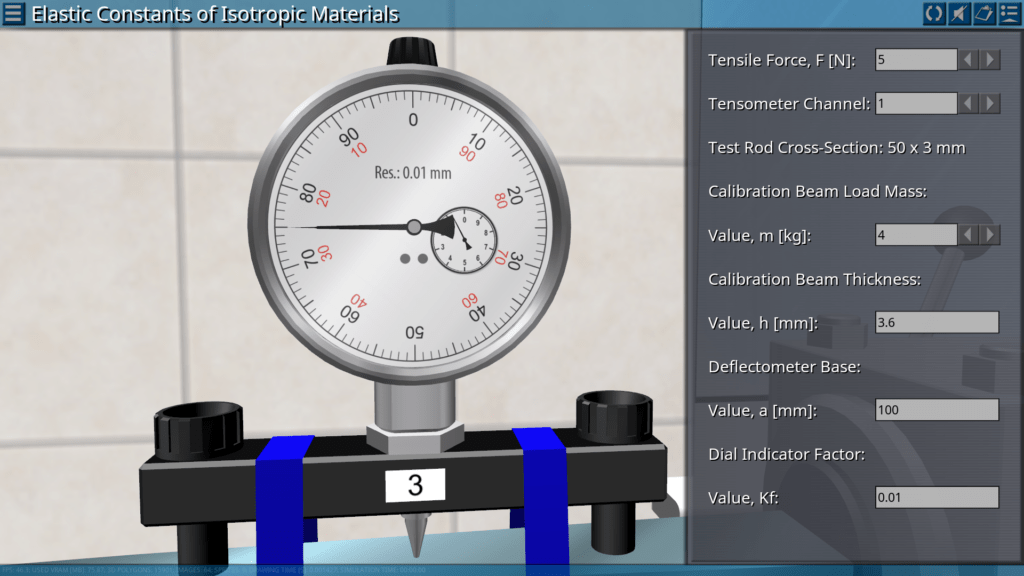Click the Tensometer Channel value field
This screenshot has width=1024, height=576.
(916, 104)
